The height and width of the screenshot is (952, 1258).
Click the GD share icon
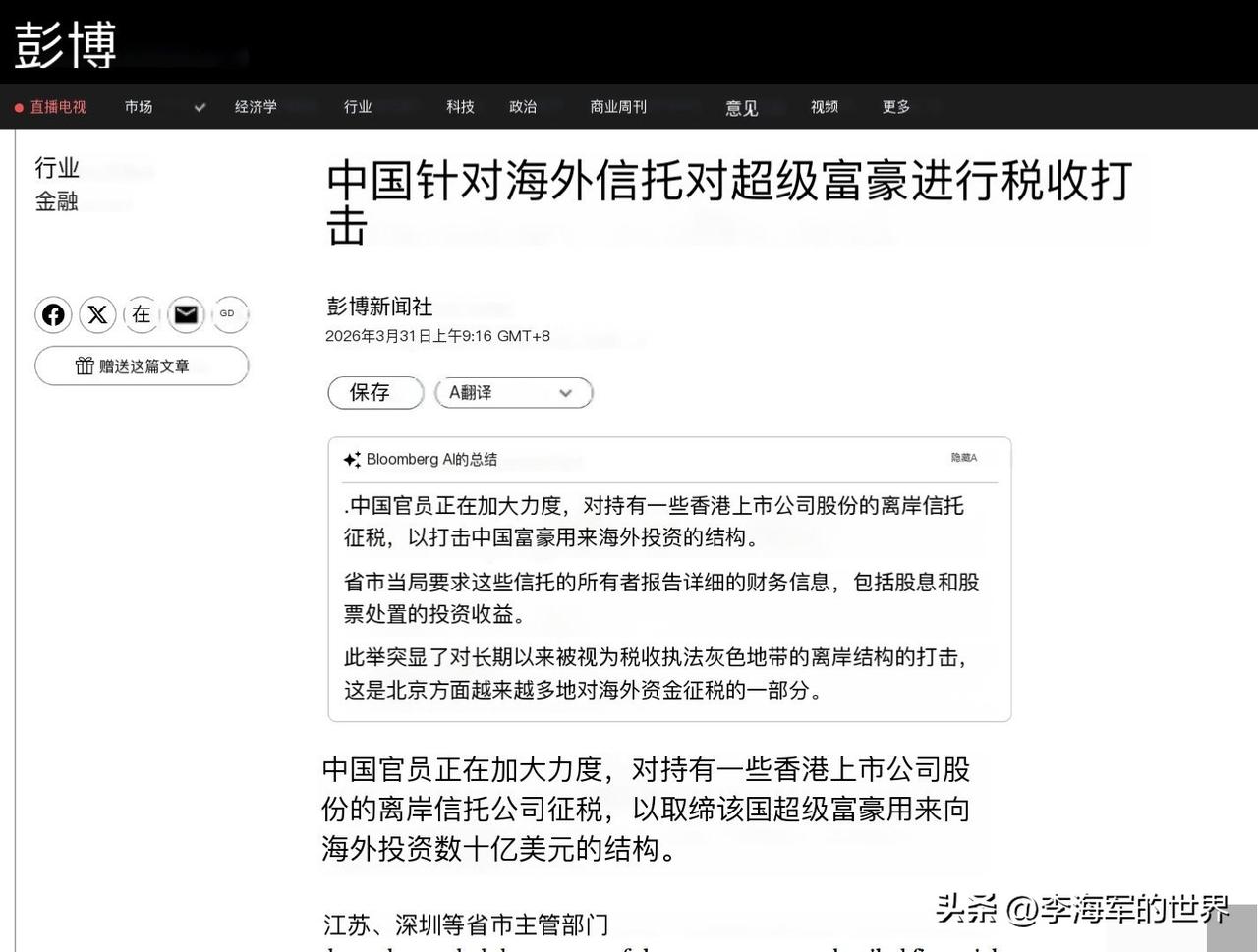[229, 313]
